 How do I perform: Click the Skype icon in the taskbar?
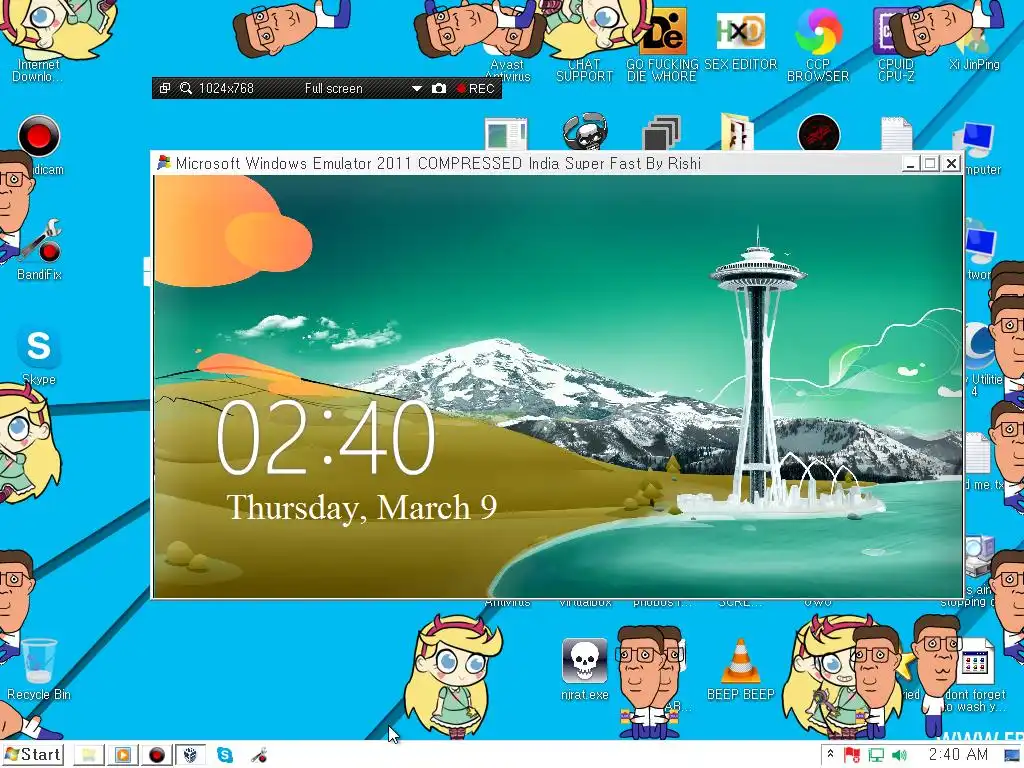pyautogui.click(x=225, y=755)
